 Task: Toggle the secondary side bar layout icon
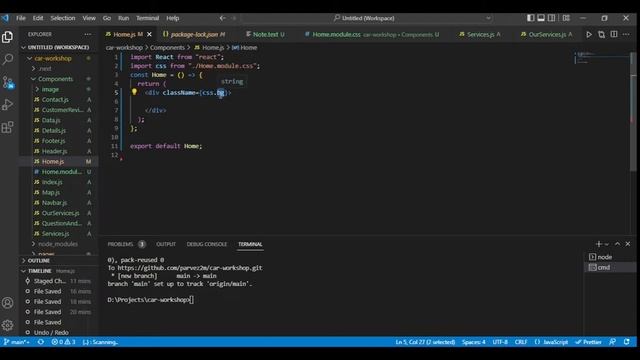(x=551, y=18)
